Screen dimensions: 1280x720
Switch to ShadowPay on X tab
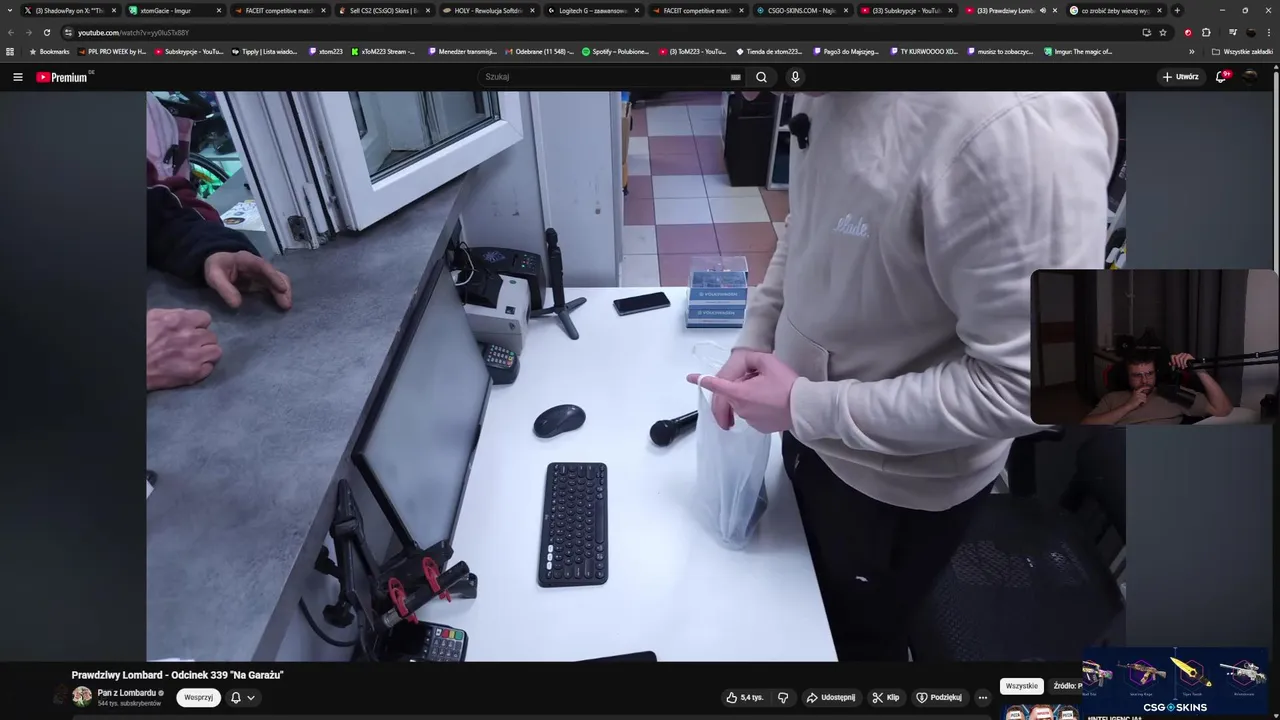(x=70, y=10)
